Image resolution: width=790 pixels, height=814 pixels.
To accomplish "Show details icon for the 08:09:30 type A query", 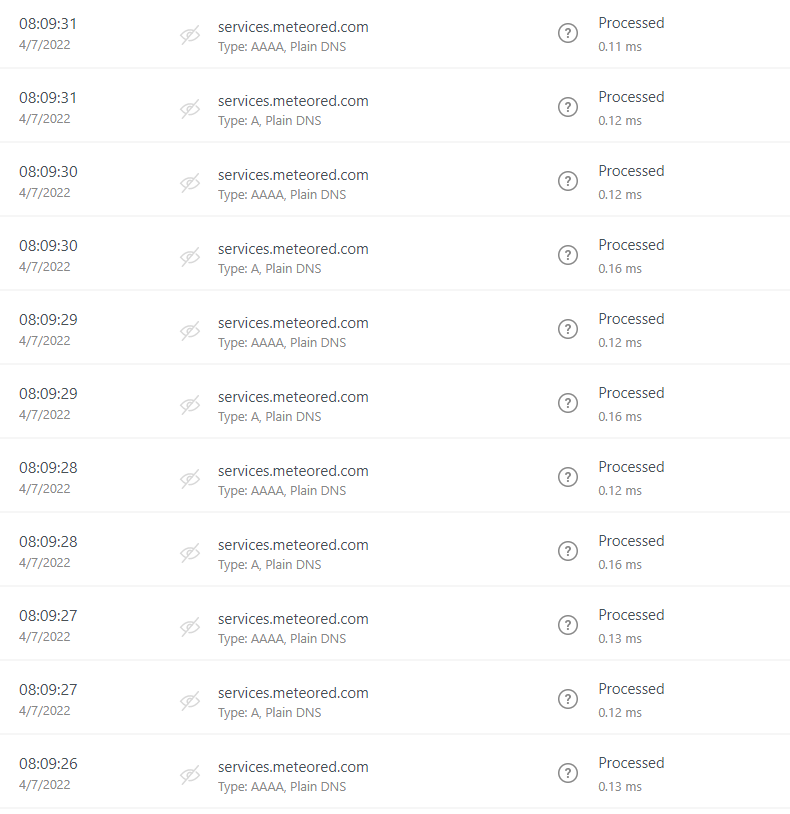I will click(x=568, y=255).
